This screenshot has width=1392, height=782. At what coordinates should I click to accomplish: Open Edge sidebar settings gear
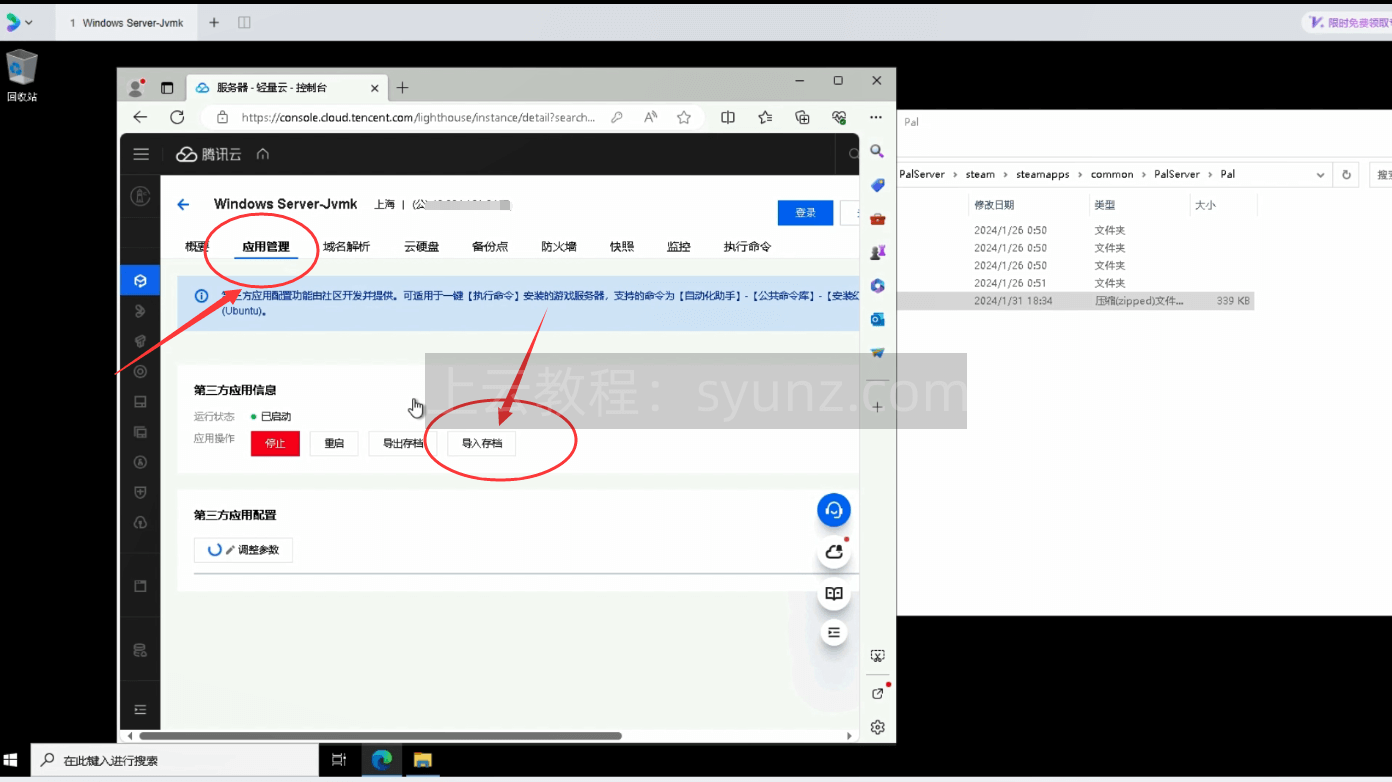click(877, 727)
